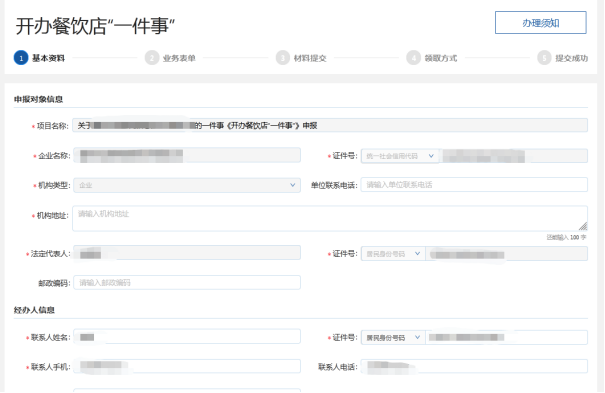Viewport: 605px width, 393px height.
Task: Go to step 2 业务表单
Action: click(170, 58)
